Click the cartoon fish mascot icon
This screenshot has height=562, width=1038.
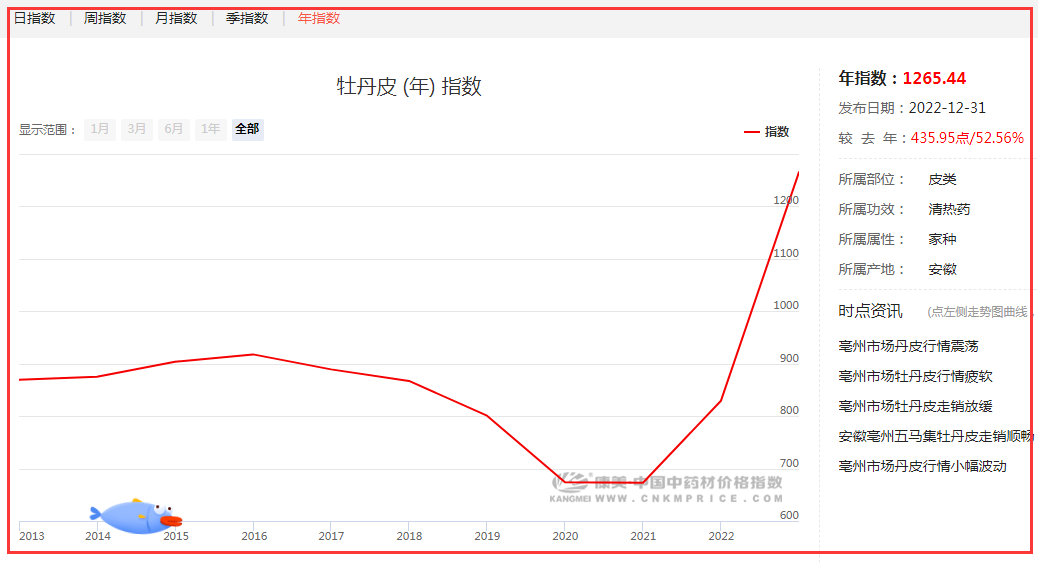coord(136,516)
